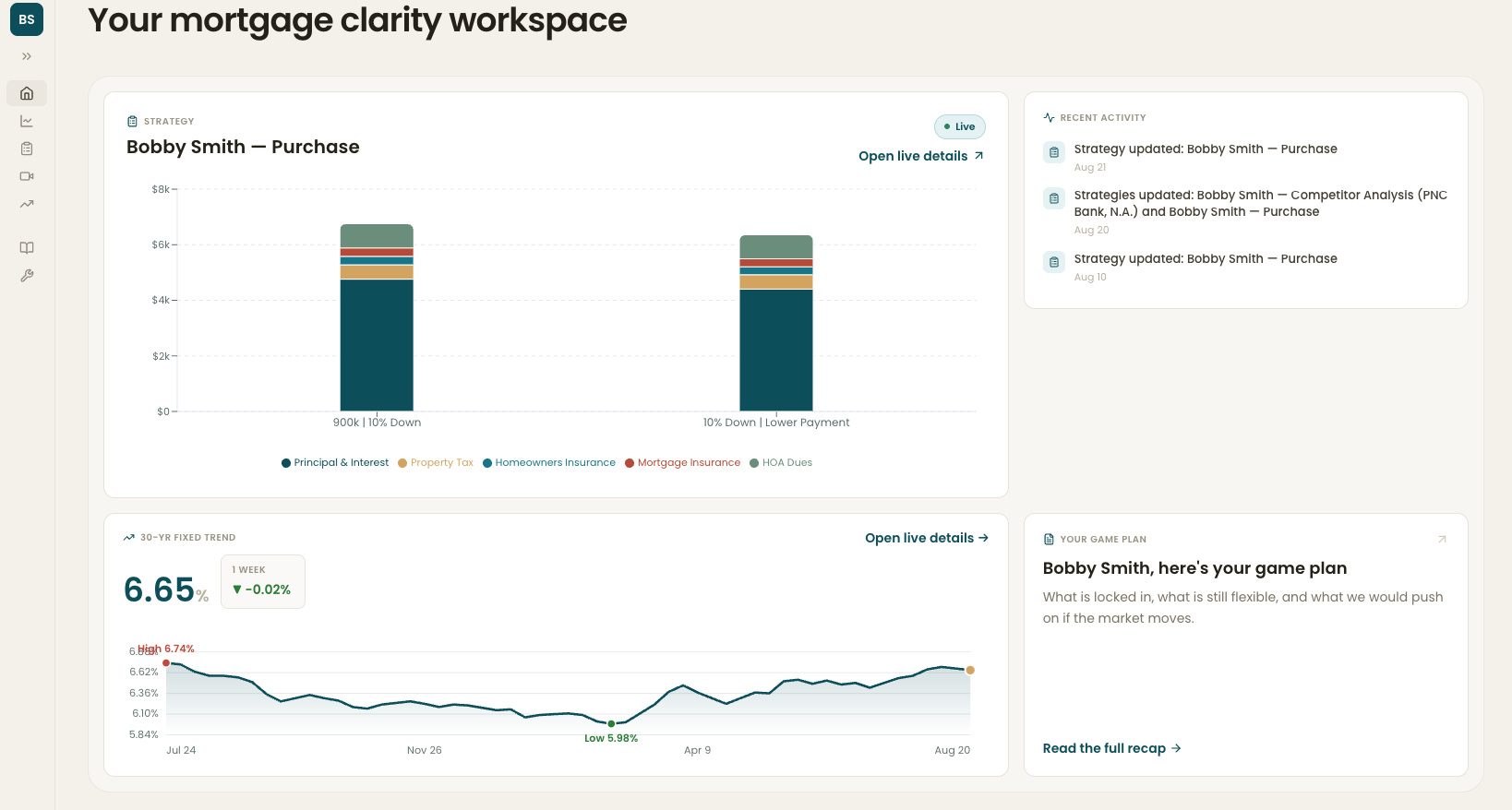Toggle HOA Dues legend item
The image size is (1512, 810).
781,463
